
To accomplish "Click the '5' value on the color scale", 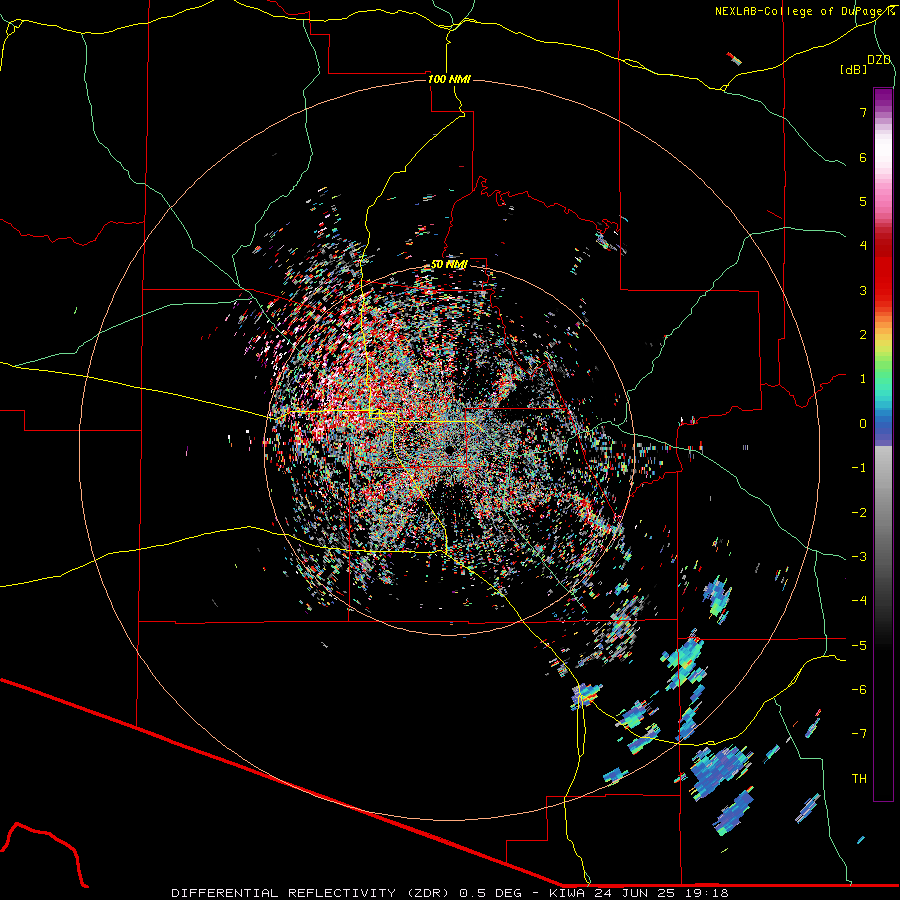I will pos(863,201).
